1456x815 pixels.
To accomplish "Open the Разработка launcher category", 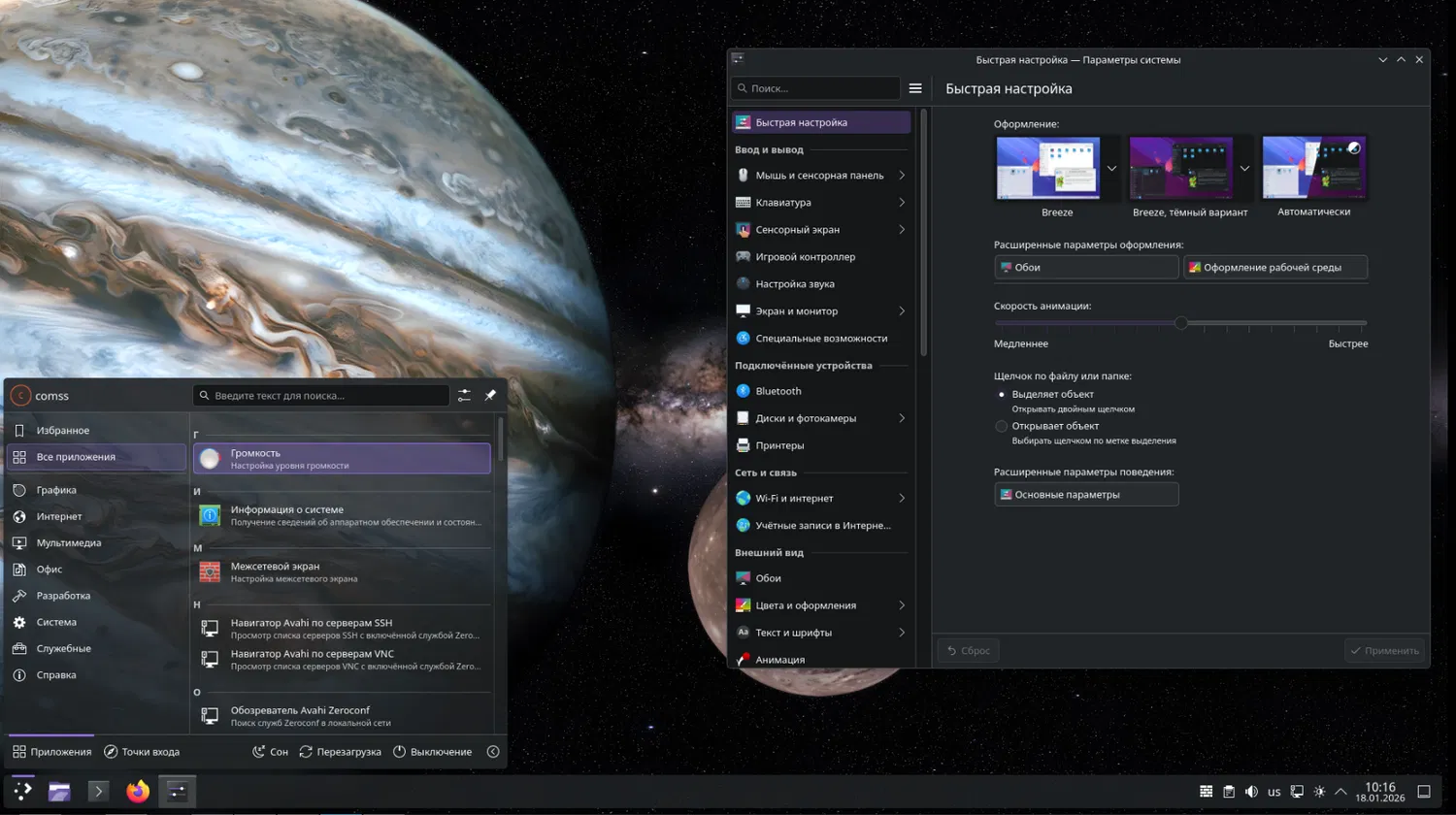I will point(96,596).
